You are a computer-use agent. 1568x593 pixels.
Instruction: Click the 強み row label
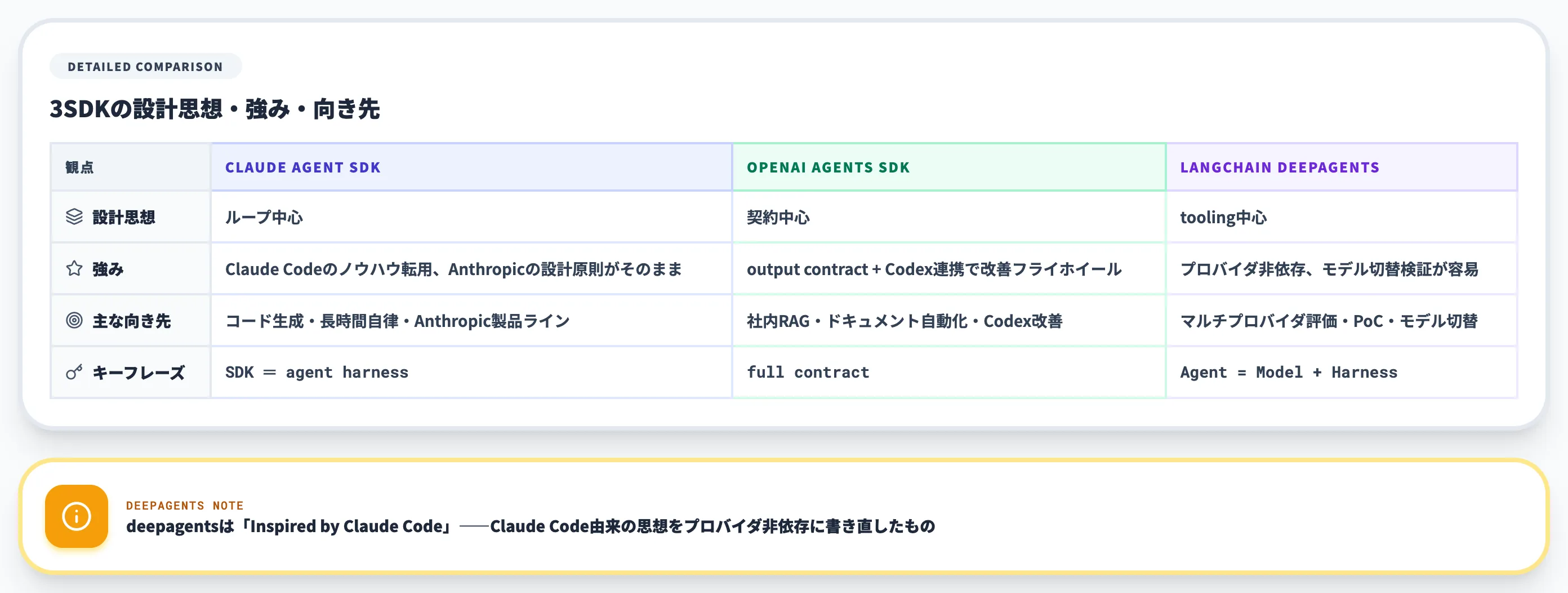click(x=108, y=269)
